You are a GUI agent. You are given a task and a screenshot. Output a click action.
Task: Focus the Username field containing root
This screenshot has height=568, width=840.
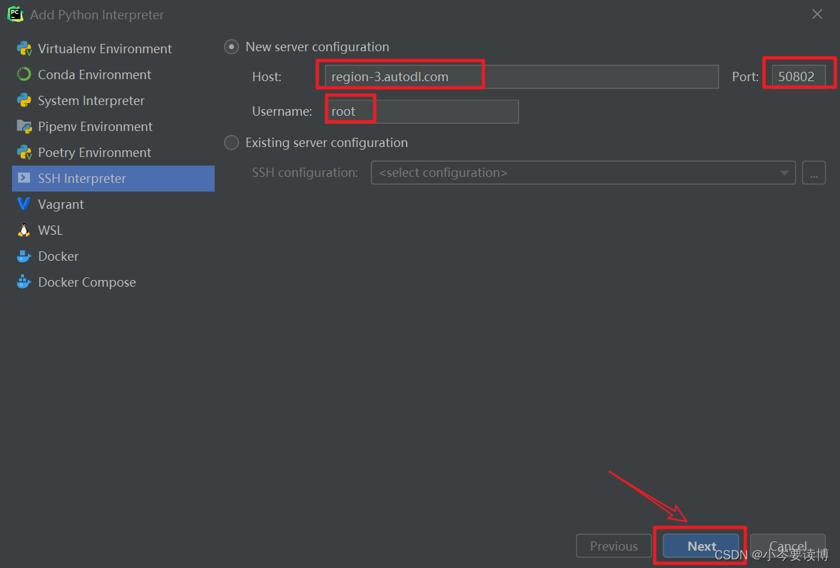422,111
